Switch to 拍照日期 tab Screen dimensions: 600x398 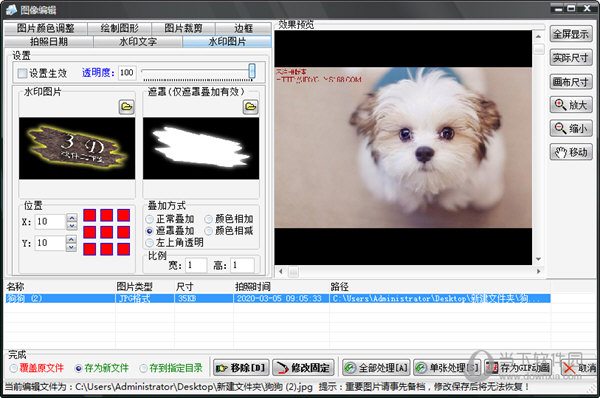(49, 41)
